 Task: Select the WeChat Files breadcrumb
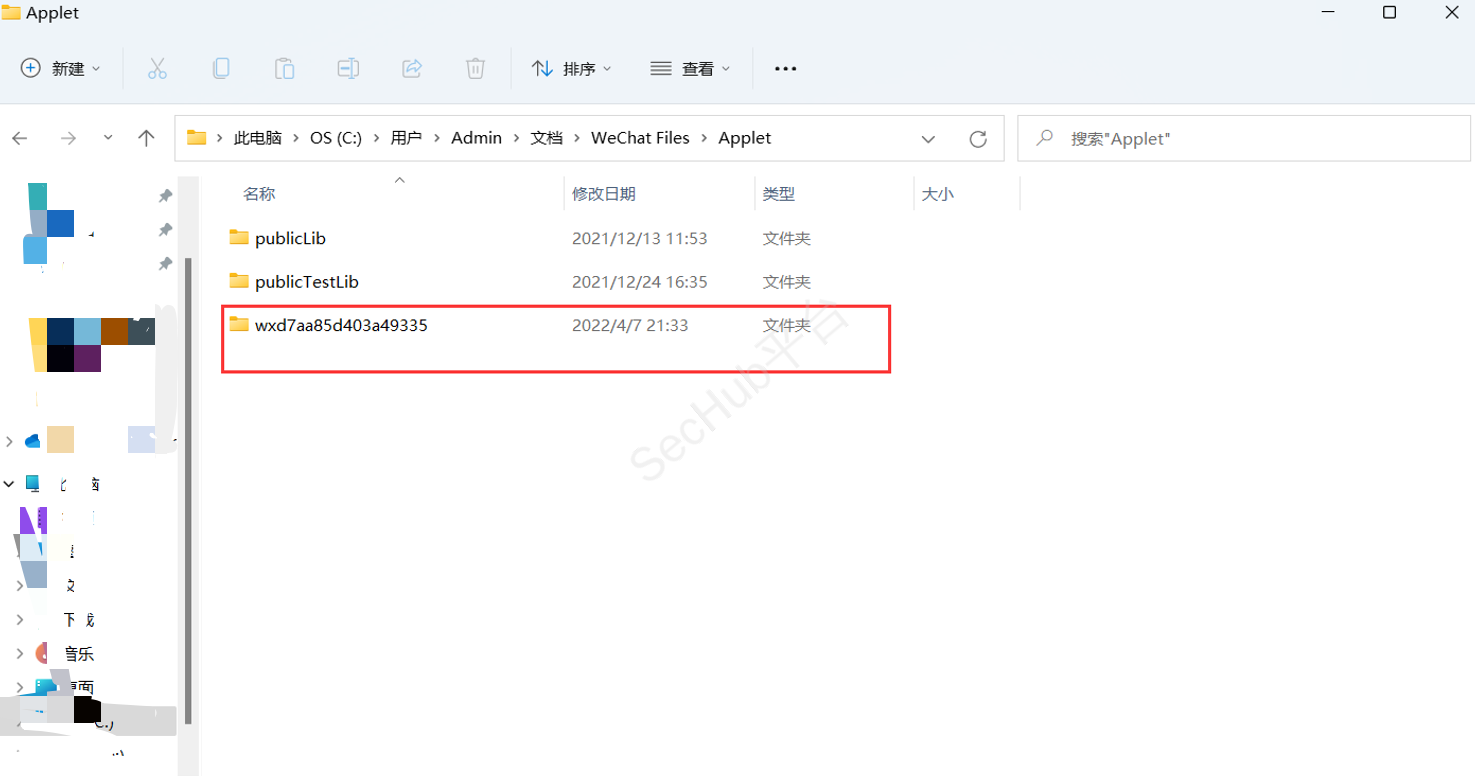[x=640, y=138]
